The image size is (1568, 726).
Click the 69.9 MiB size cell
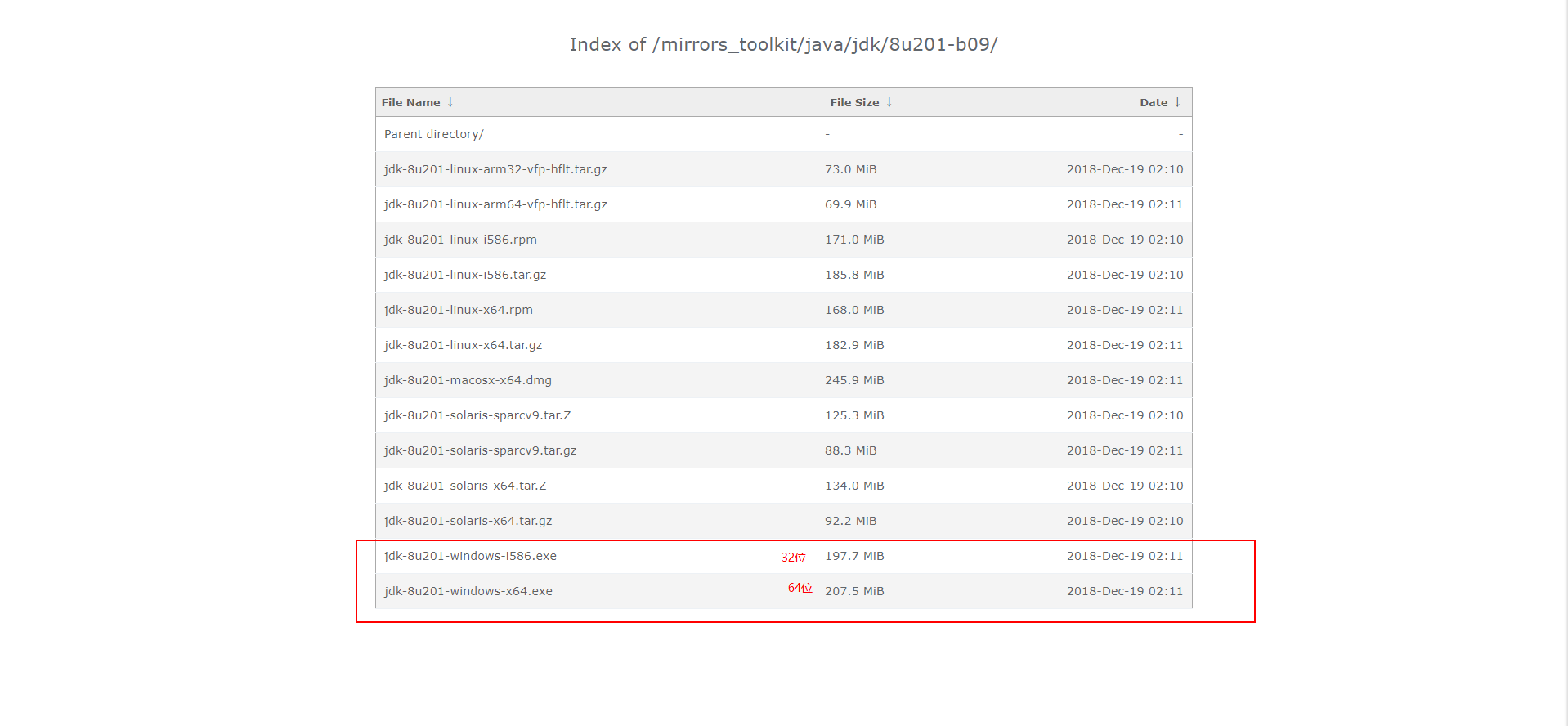(x=850, y=204)
